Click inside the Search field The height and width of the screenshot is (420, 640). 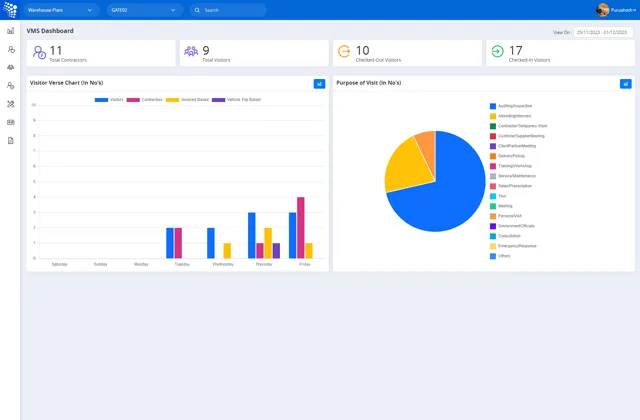pyautogui.click(x=228, y=10)
